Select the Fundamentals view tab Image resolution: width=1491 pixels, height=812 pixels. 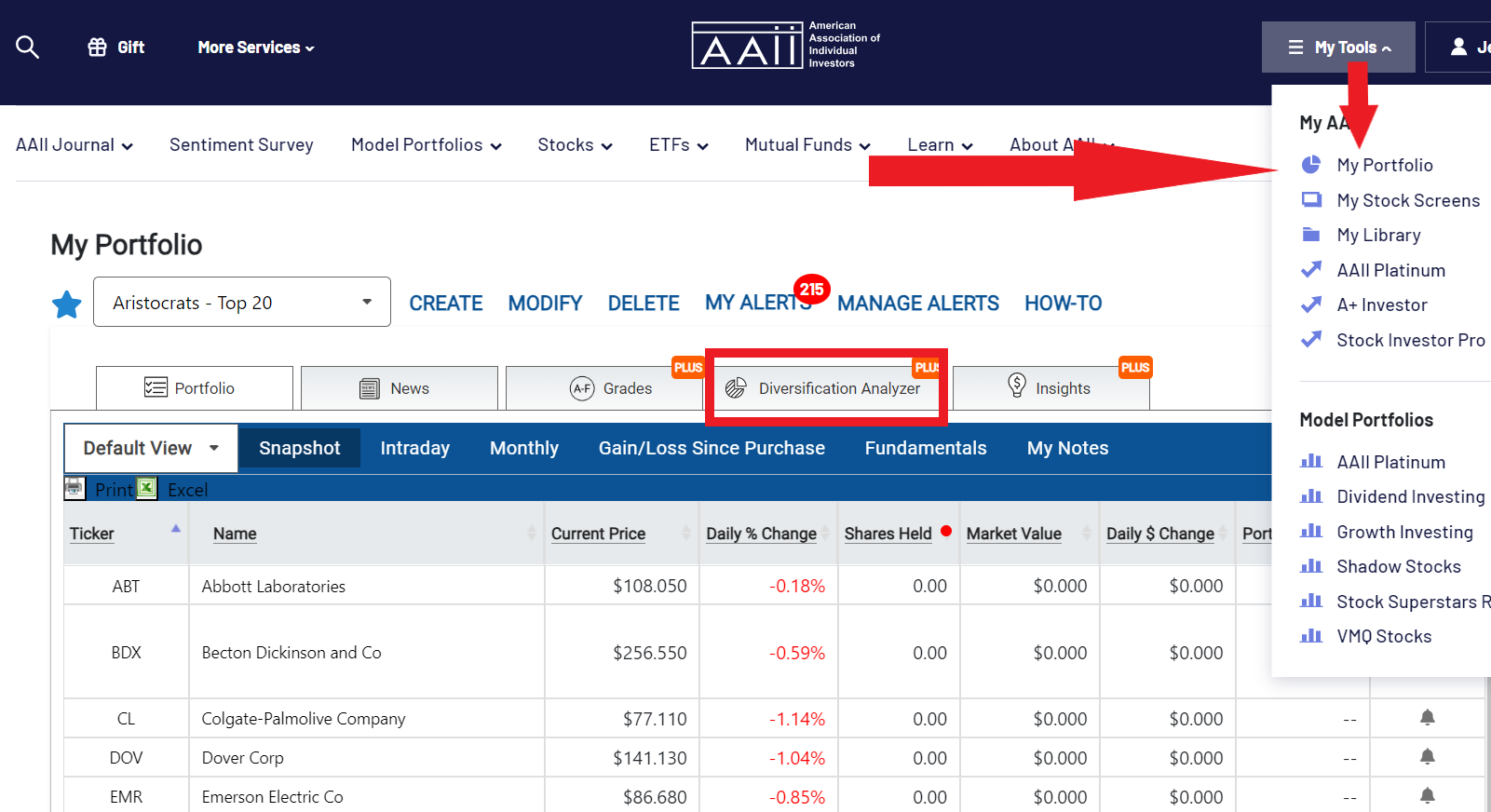click(926, 448)
